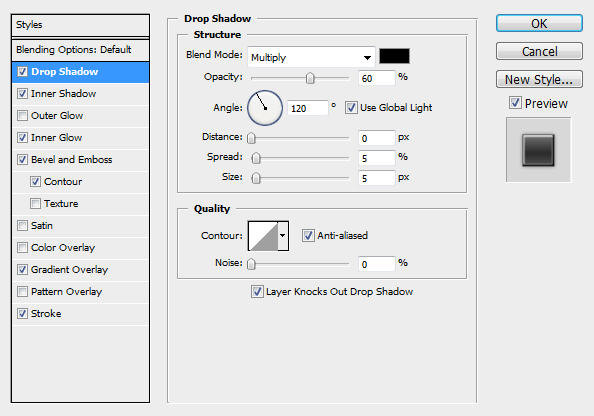The width and height of the screenshot is (594, 416).
Task: Select the Bevel and Emboss style row
Action: click(x=80, y=160)
